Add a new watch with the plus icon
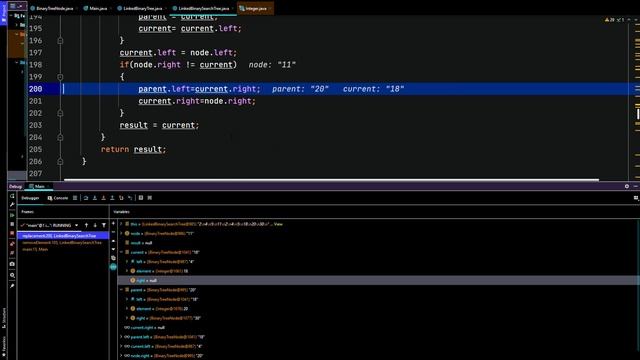 (x=113, y=224)
